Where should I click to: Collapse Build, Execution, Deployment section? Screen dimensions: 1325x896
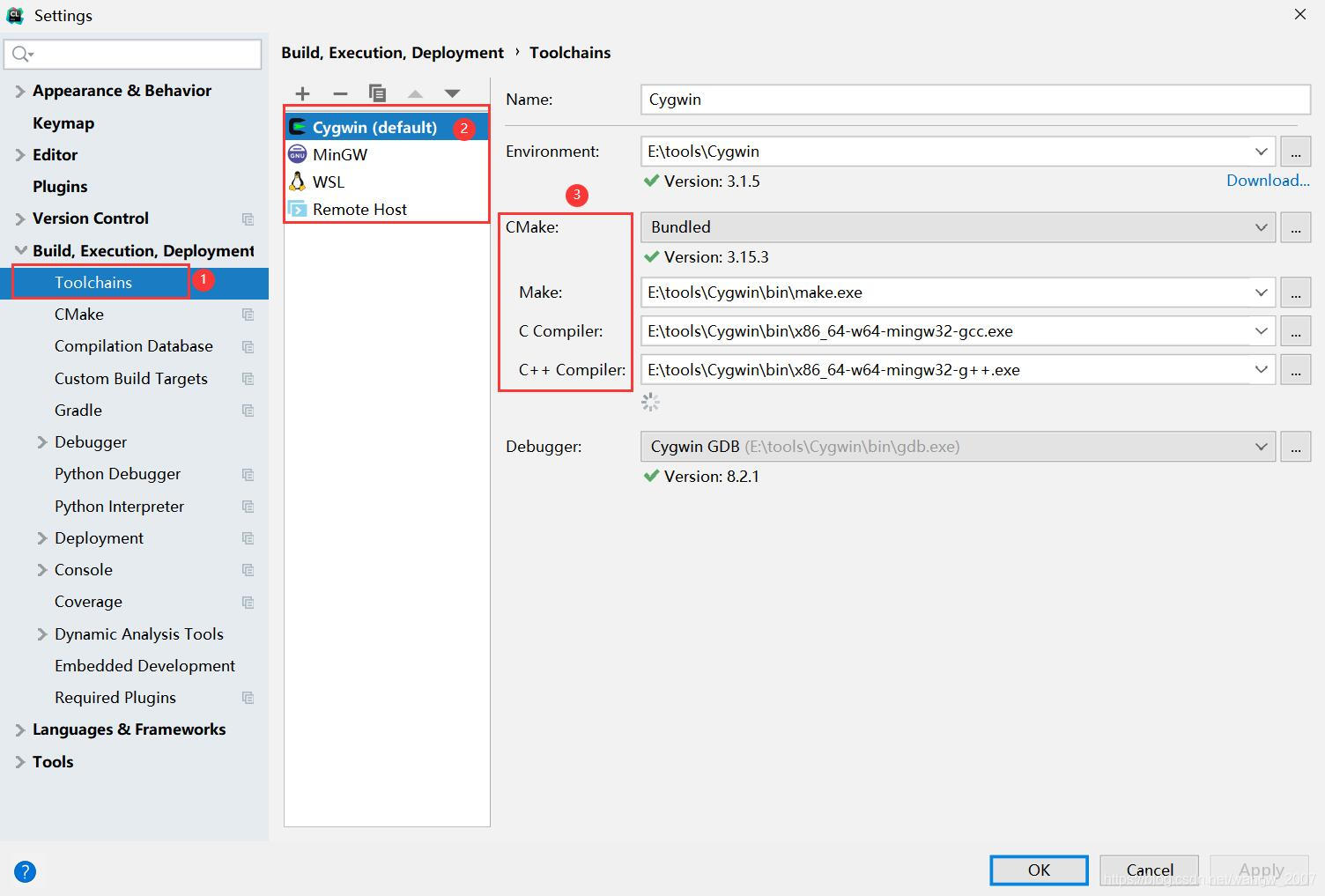pyautogui.click(x=19, y=251)
